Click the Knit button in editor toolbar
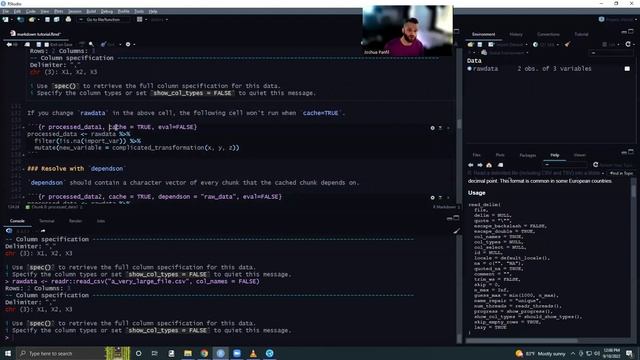 tap(107, 44)
